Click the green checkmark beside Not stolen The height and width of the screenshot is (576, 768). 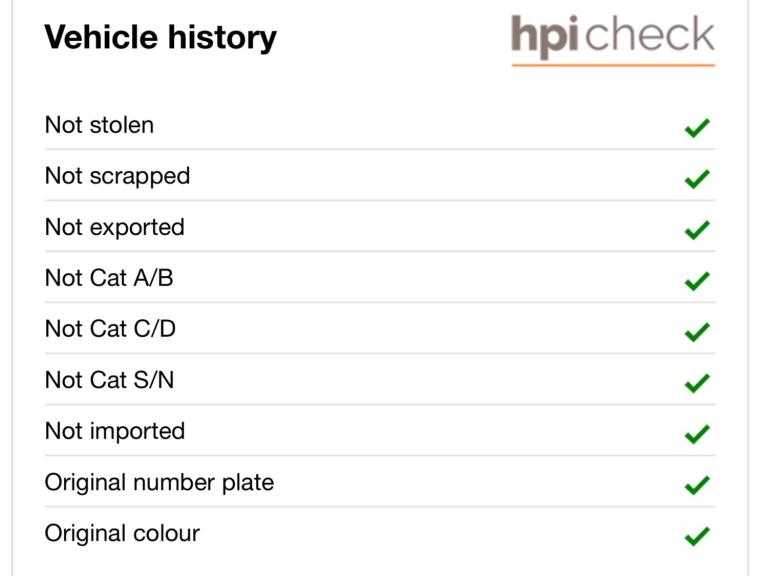pyautogui.click(x=697, y=128)
